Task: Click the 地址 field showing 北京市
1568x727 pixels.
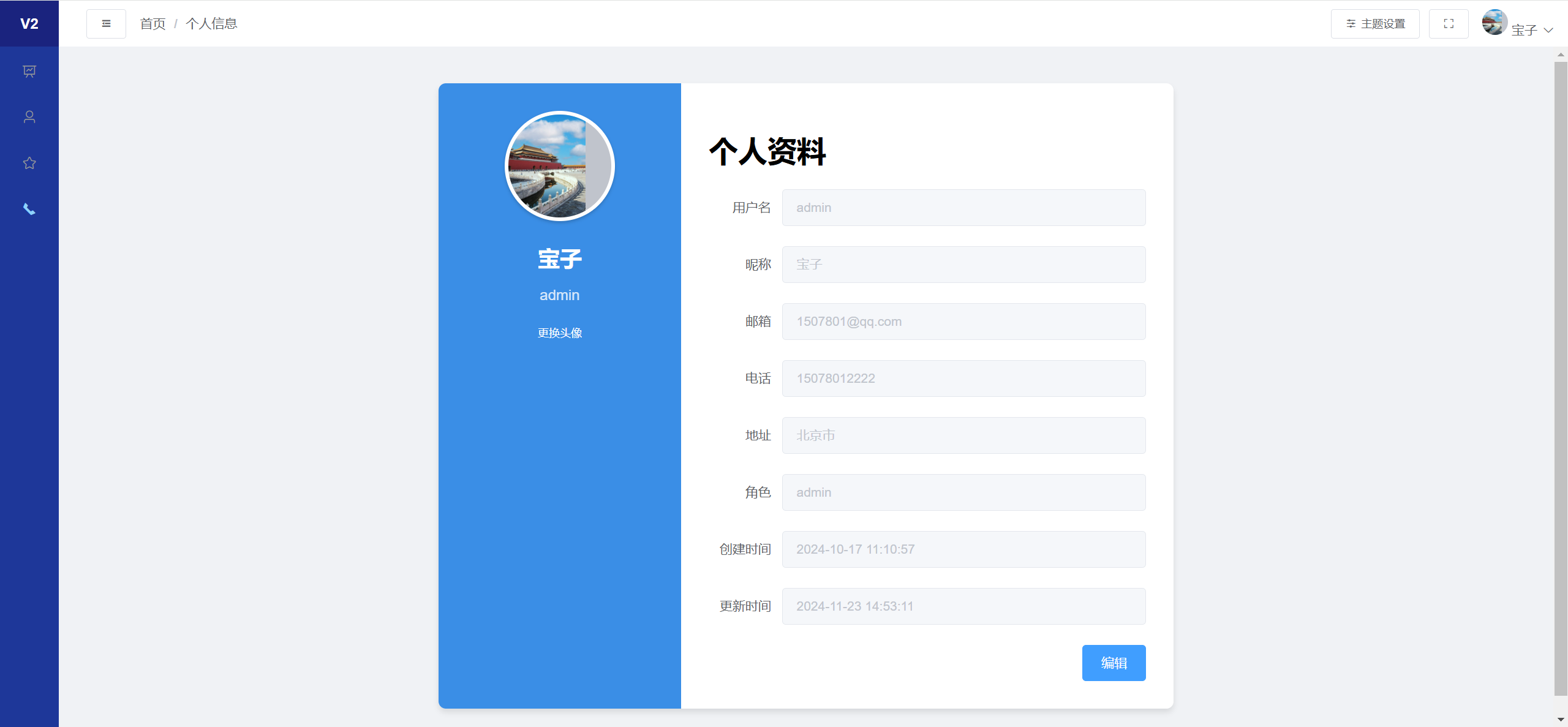Action: point(963,435)
